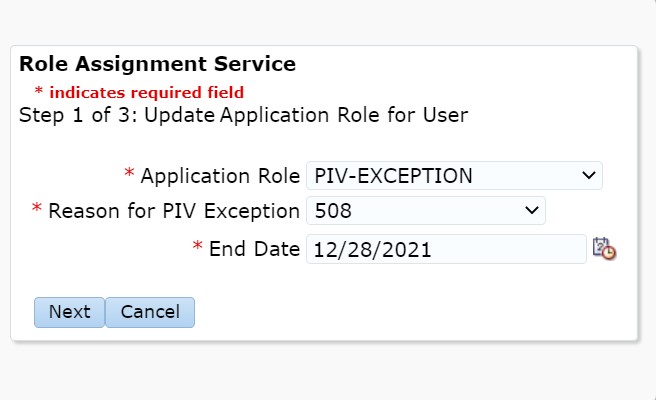
Task: Click the red asterisk beside End Date
Action: point(198,248)
